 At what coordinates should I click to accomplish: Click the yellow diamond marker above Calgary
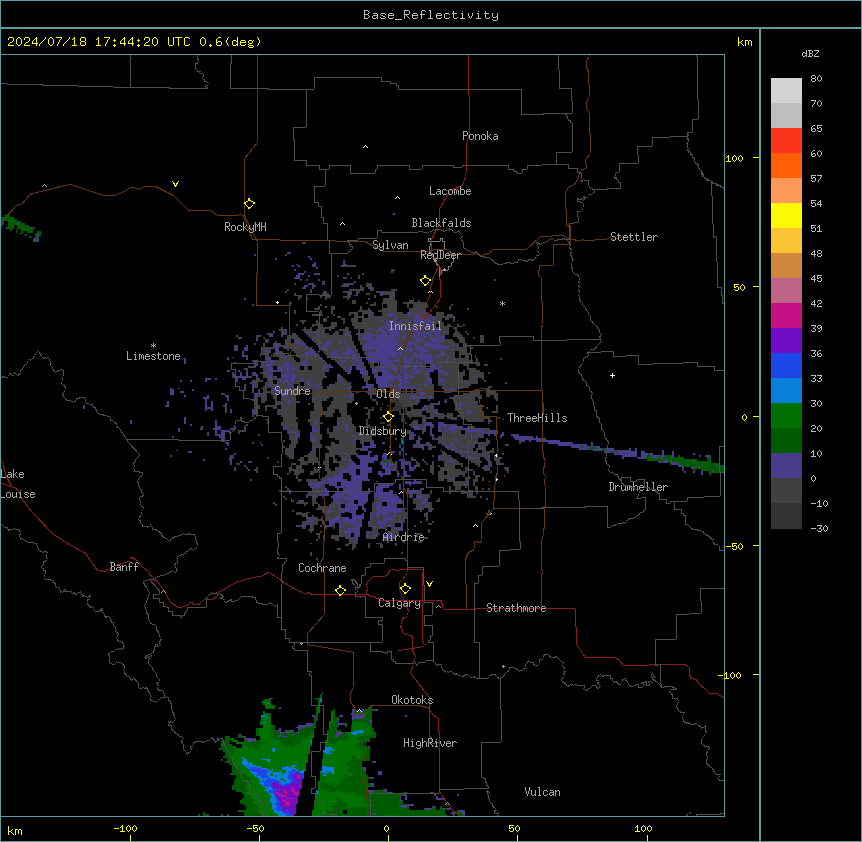[x=405, y=588]
